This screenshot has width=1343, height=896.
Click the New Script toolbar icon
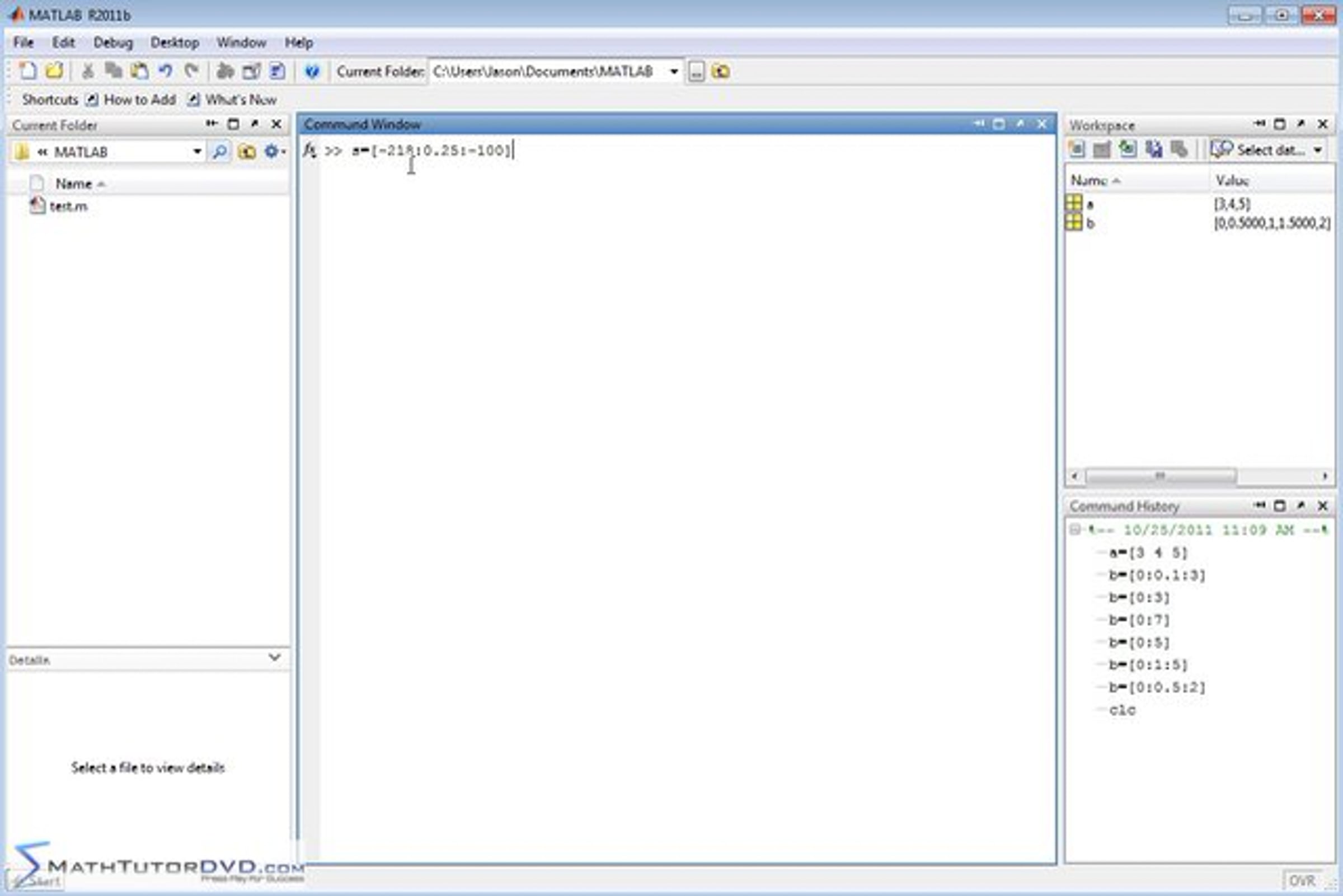point(27,71)
